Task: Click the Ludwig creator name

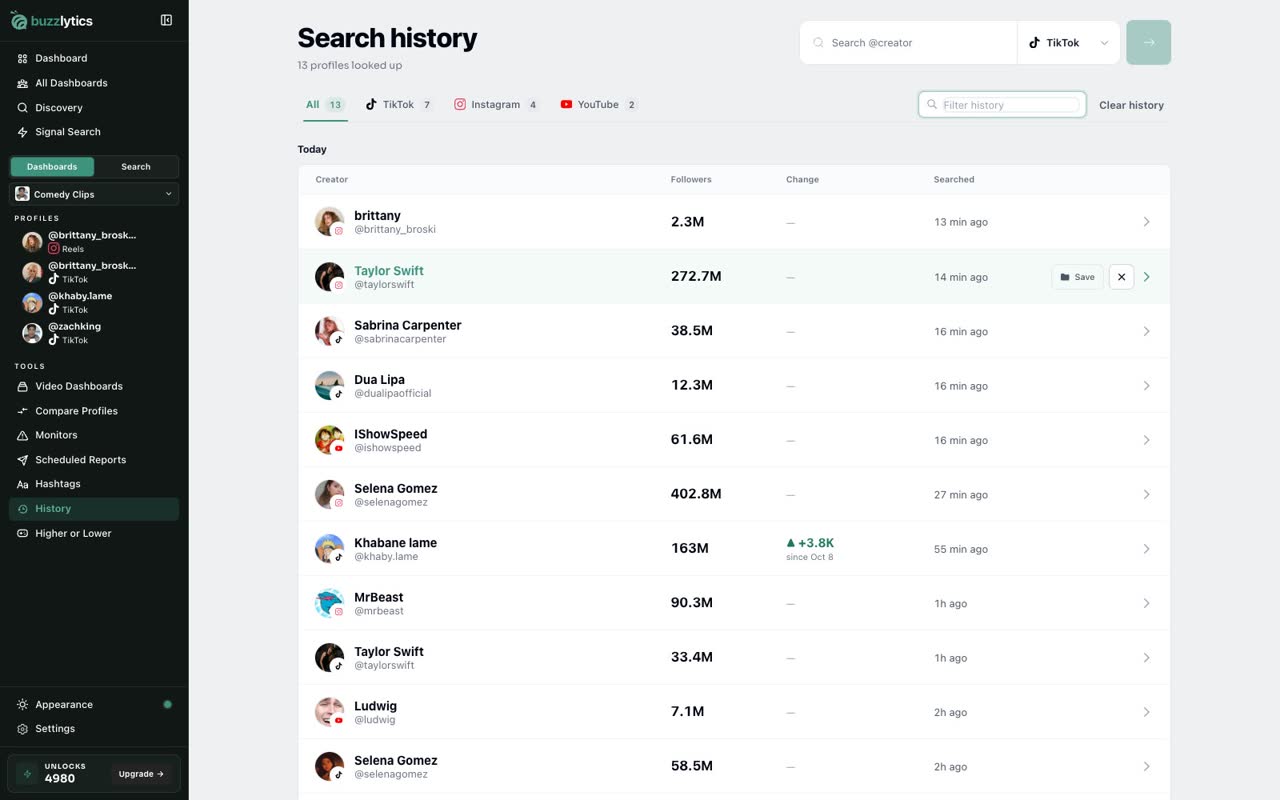Action: click(x=375, y=706)
